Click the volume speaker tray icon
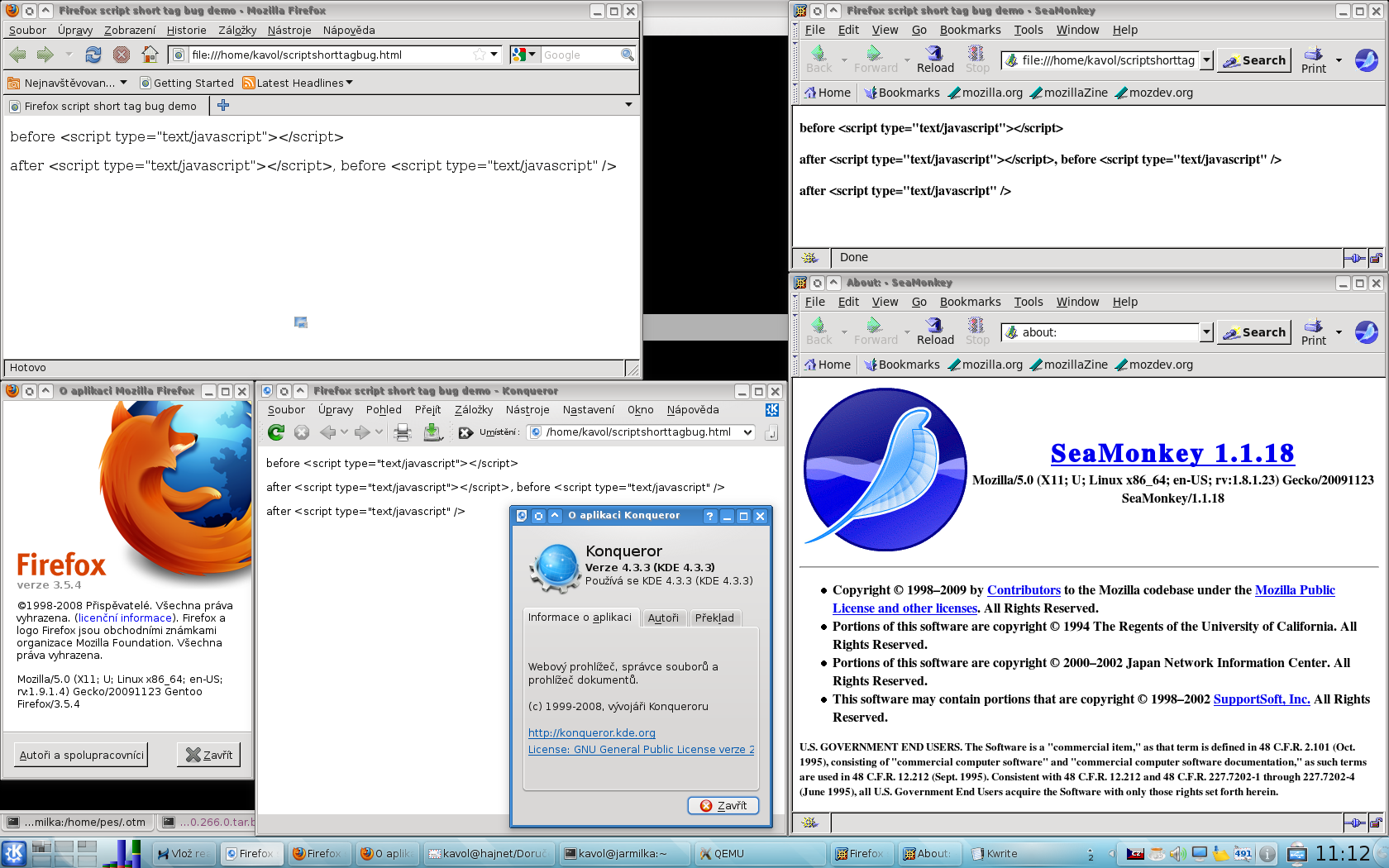 pyautogui.click(x=1177, y=853)
